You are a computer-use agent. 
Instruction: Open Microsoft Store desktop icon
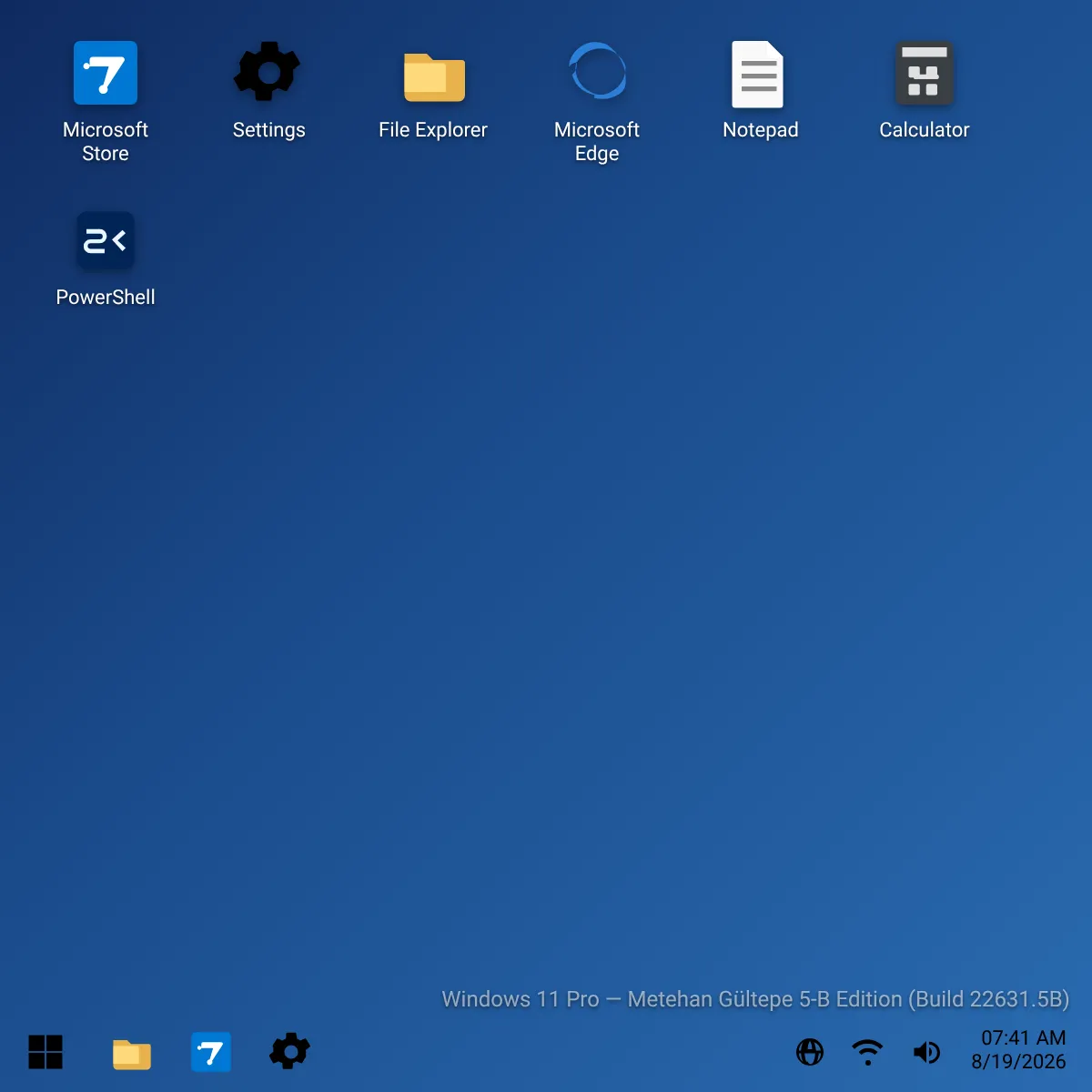point(106,73)
